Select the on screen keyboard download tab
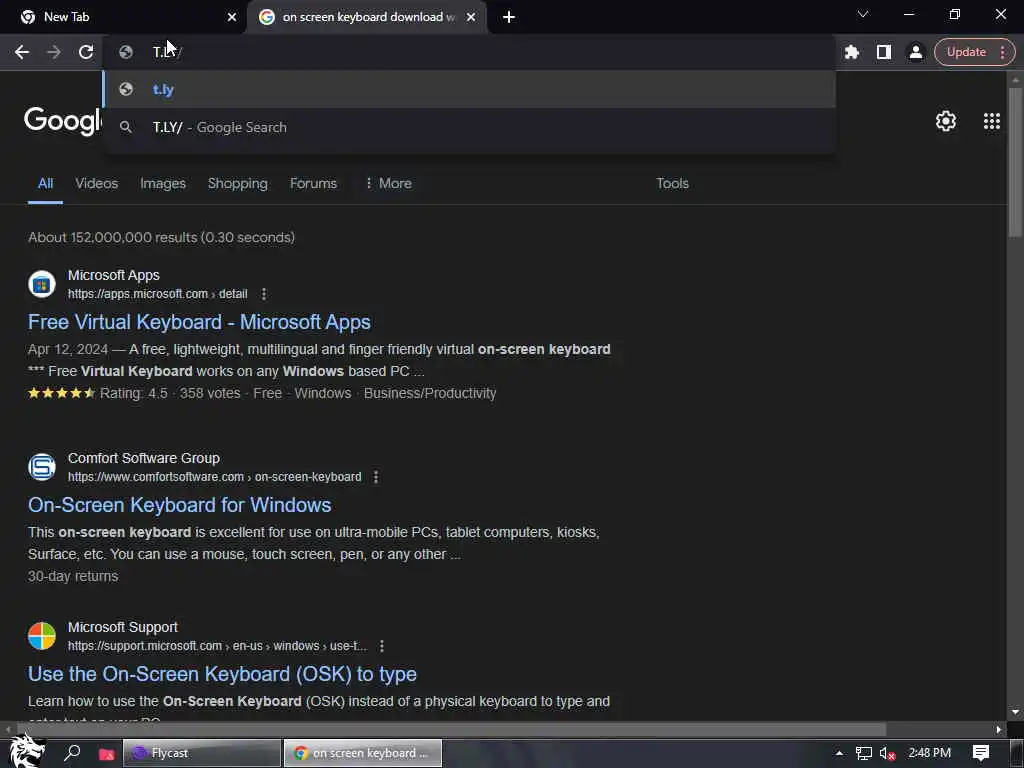The width and height of the screenshot is (1024, 768). 366,17
